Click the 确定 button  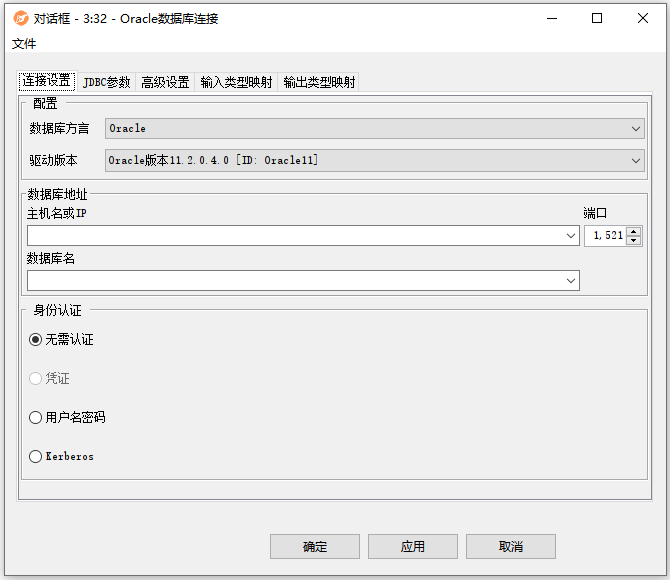click(x=314, y=547)
